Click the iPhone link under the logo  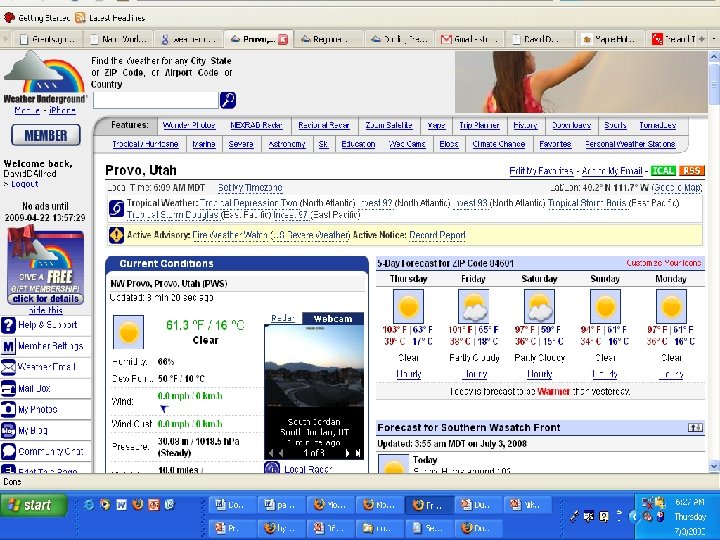[62, 111]
